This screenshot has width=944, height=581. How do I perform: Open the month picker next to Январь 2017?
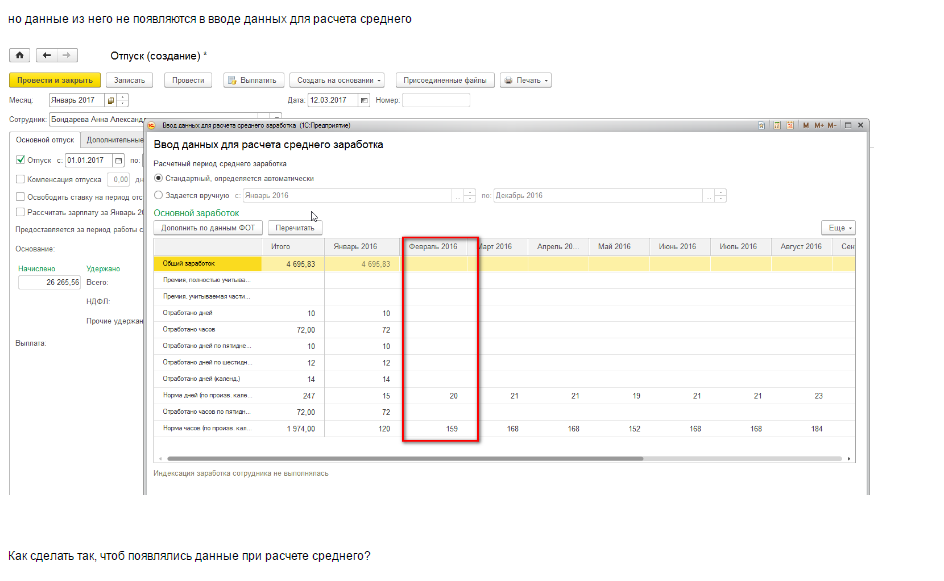tap(111, 100)
